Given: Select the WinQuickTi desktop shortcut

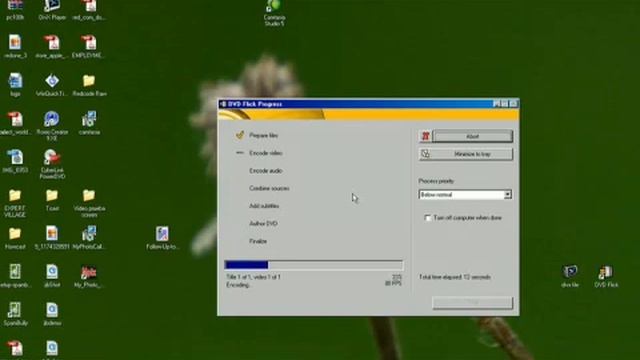Looking at the screenshot, I should click(x=52, y=85).
